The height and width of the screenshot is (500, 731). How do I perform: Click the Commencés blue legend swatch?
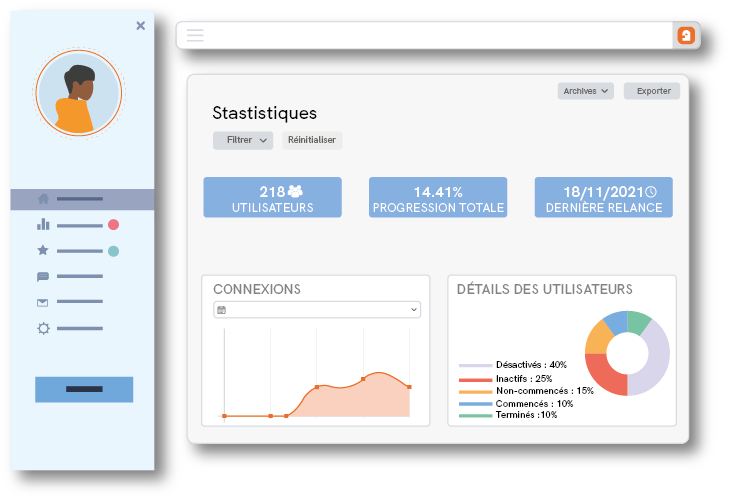coord(475,404)
